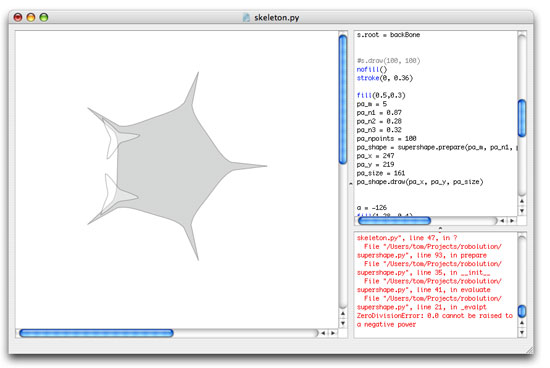Click the "pa_npoints = 100" code line
This screenshot has width=550, height=368.
[387, 139]
